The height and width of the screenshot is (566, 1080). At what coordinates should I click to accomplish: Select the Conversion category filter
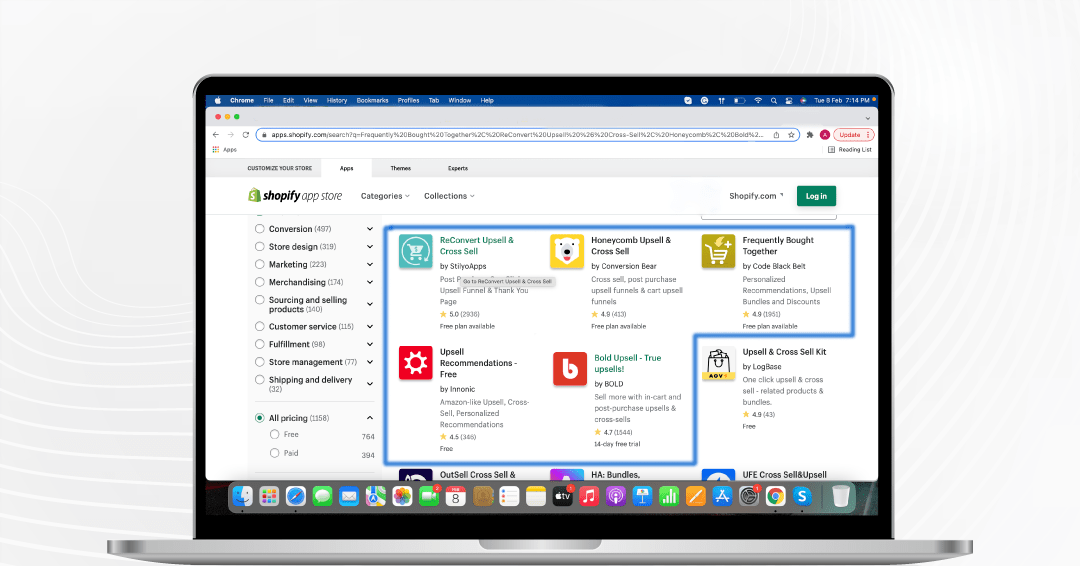tap(260, 229)
